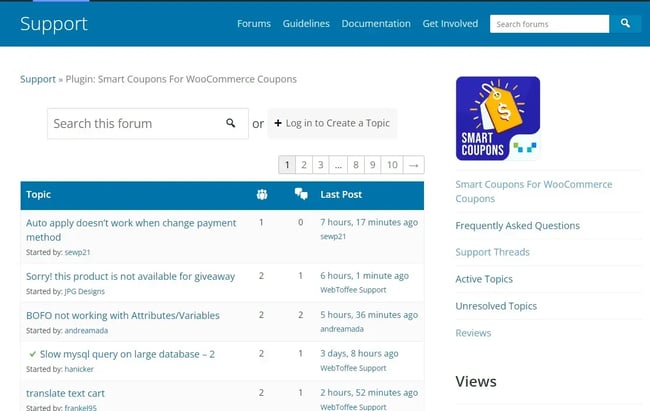Open the Forums menu item
The height and width of the screenshot is (411, 650).
pyautogui.click(x=254, y=23)
